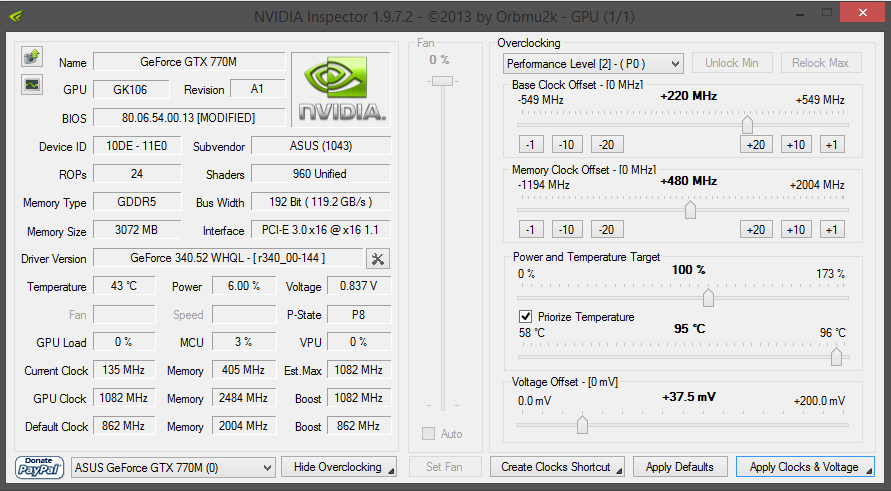Decrease Memory Clock Offset by 1

tap(531, 230)
